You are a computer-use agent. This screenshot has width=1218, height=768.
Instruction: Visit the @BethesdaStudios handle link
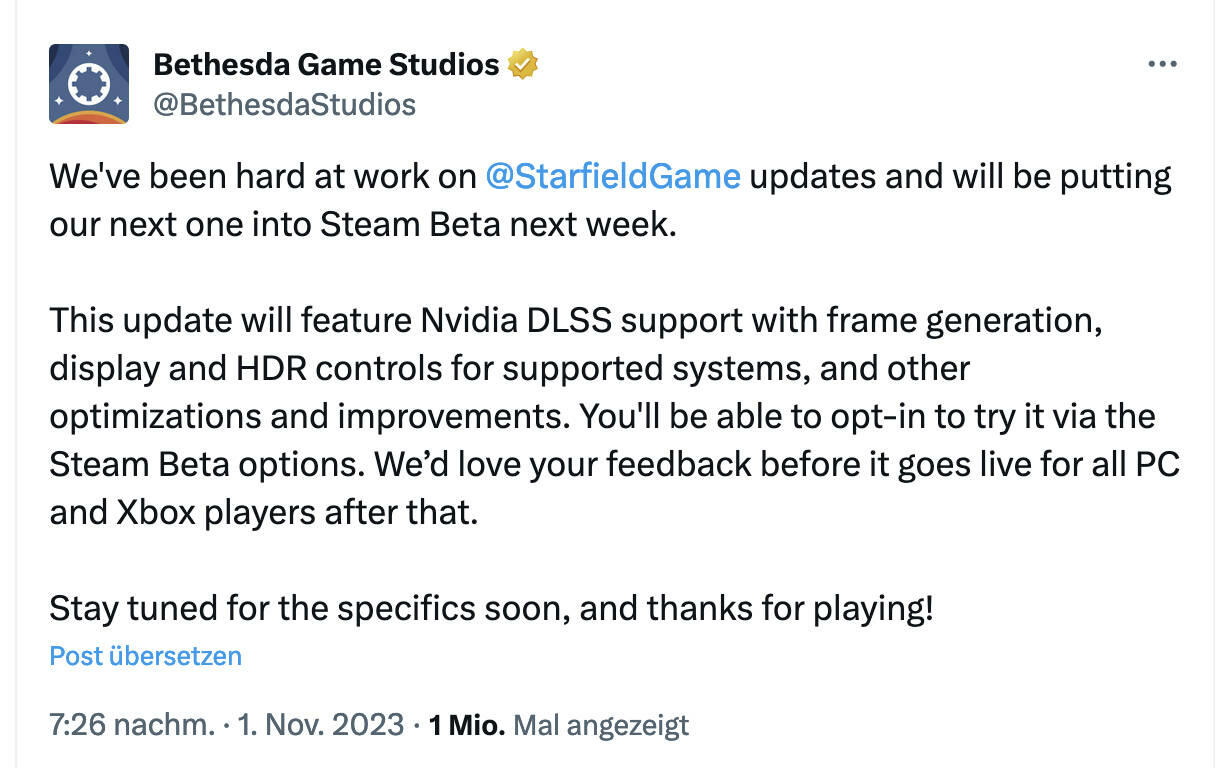coord(284,104)
